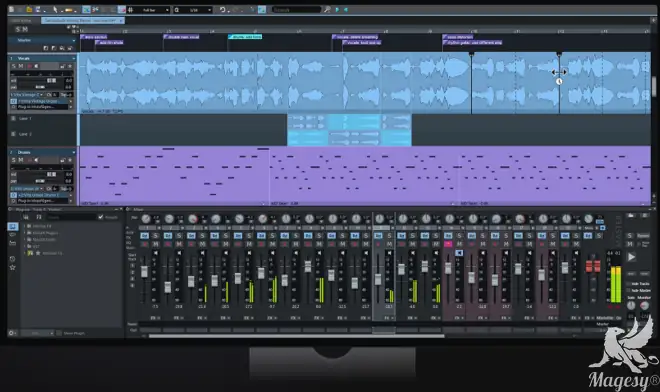Viewport: 660px width, 392px height.
Task: Select the highlighted top browser sidebar icon
Action: [x=13, y=227]
